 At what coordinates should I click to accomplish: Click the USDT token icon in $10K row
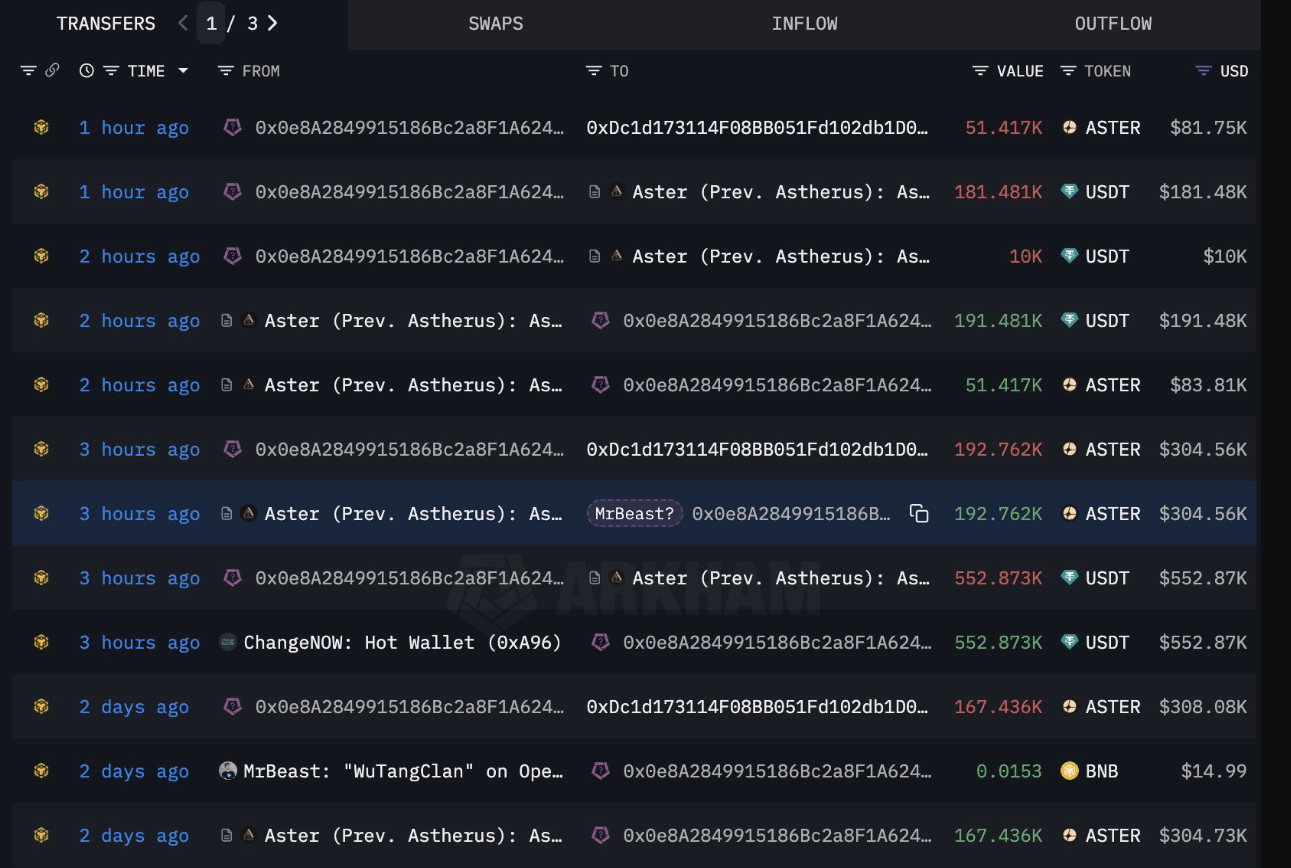1069,256
